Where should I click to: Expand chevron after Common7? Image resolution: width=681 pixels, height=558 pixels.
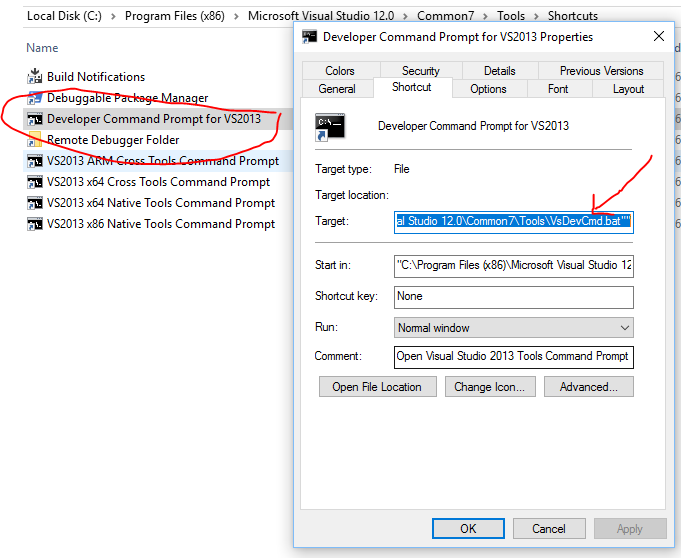pos(486,17)
